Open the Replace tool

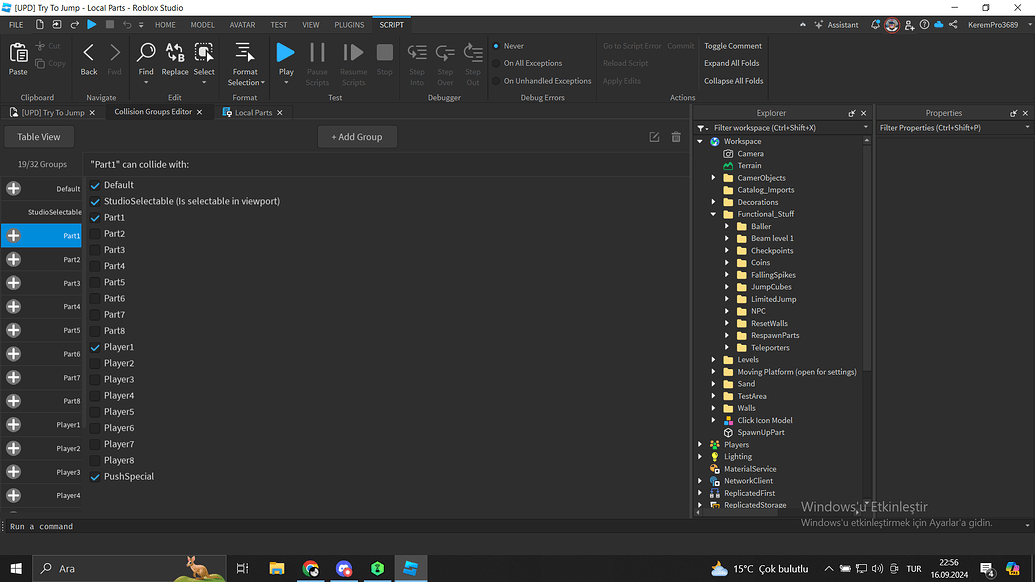click(x=175, y=53)
